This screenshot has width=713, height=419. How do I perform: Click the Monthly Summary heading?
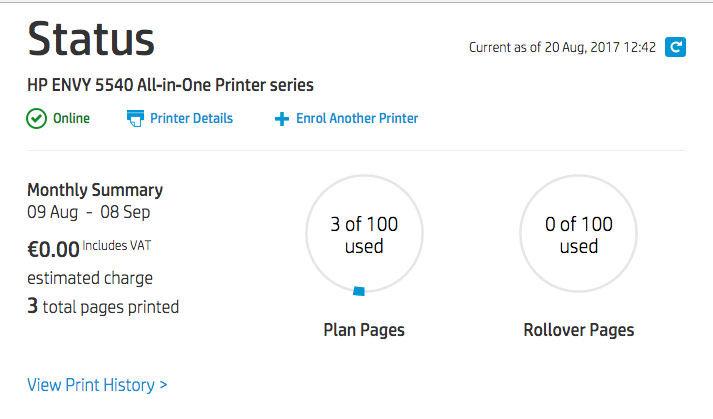pos(95,190)
